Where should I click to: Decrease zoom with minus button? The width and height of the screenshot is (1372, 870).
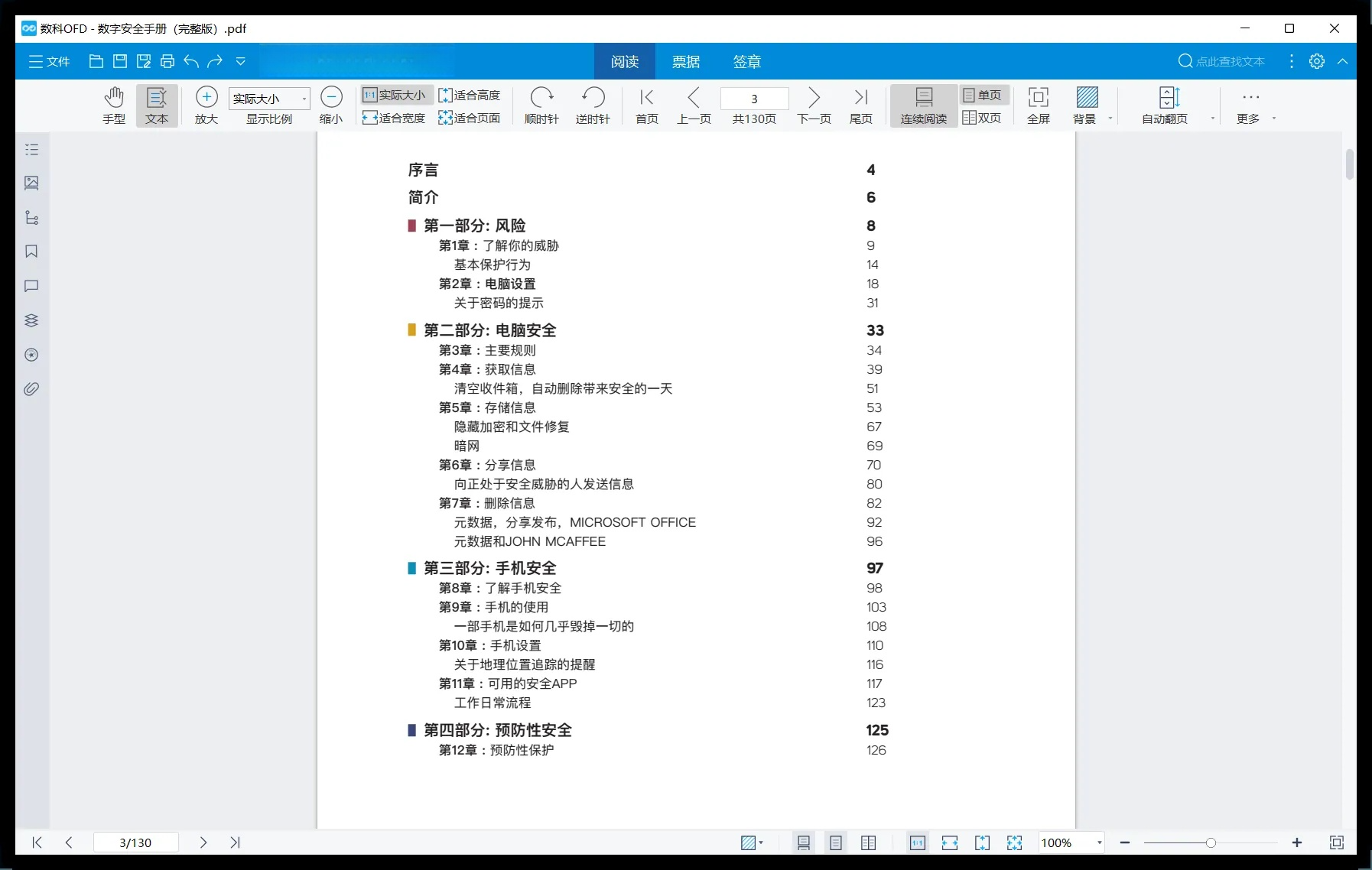[x=1125, y=842]
